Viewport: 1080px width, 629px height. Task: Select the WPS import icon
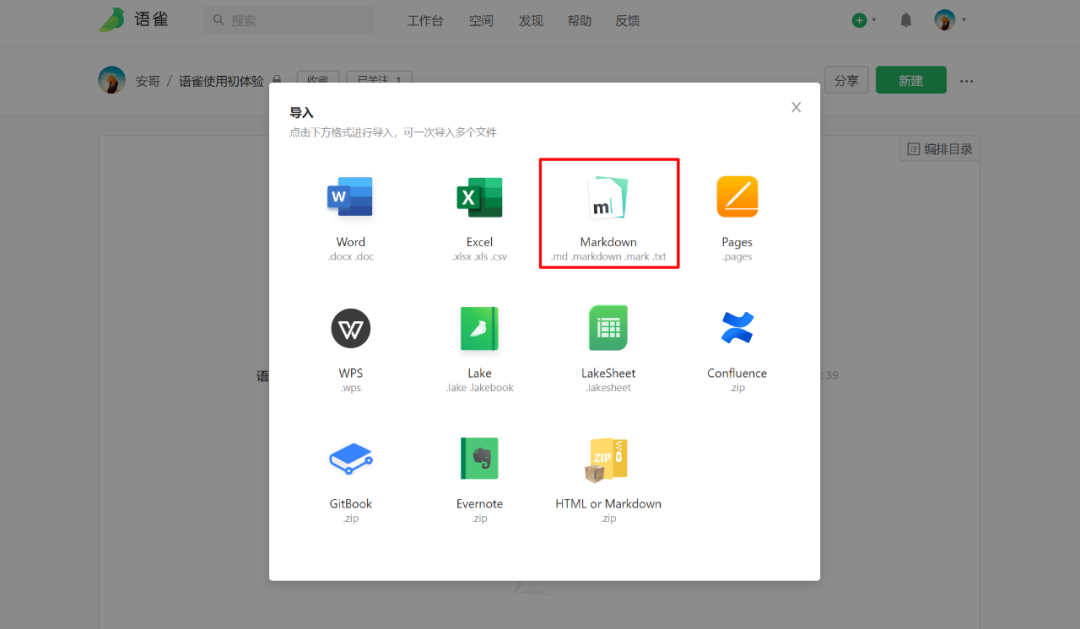pos(351,328)
